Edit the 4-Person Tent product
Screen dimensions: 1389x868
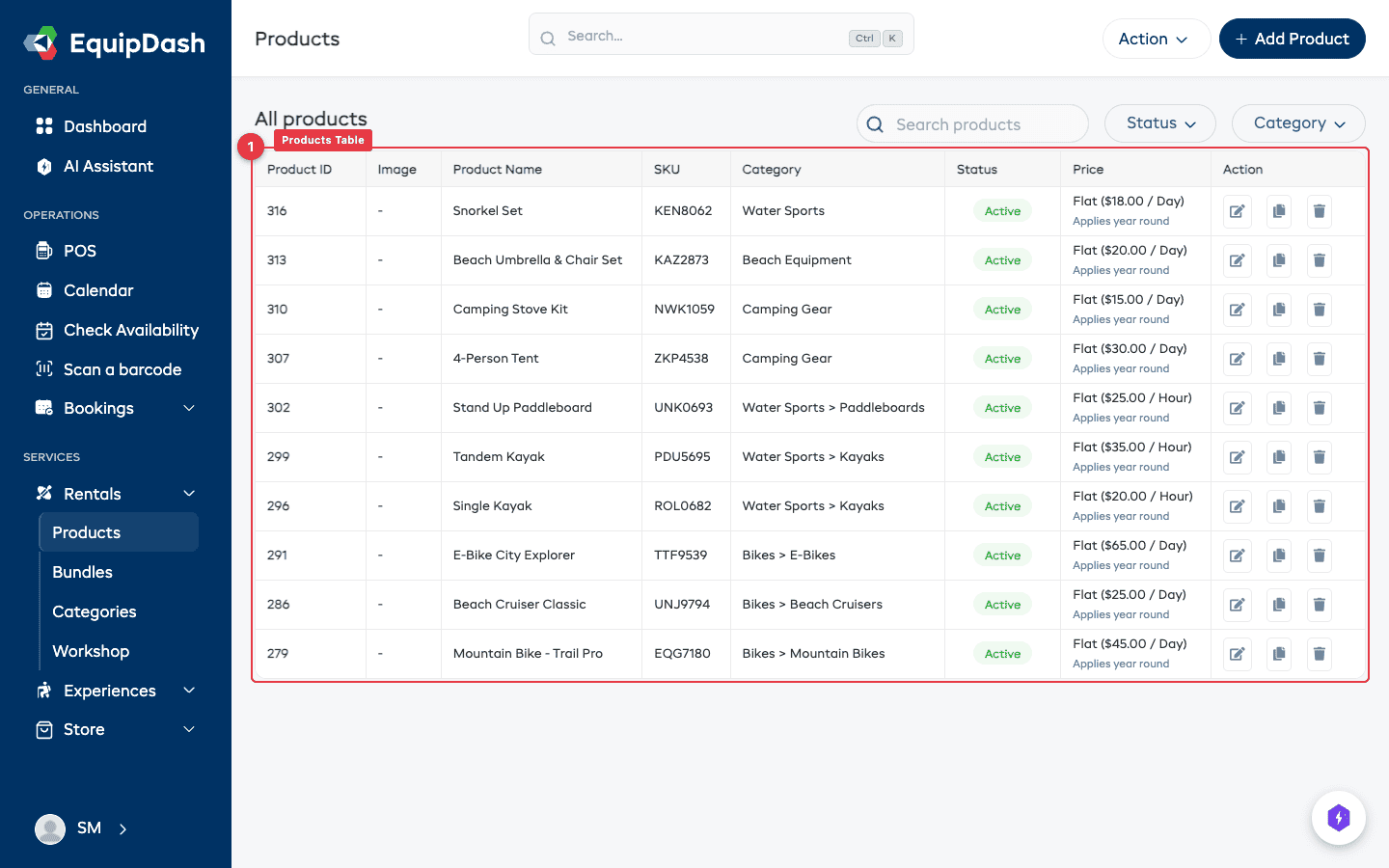point(1237,359)
